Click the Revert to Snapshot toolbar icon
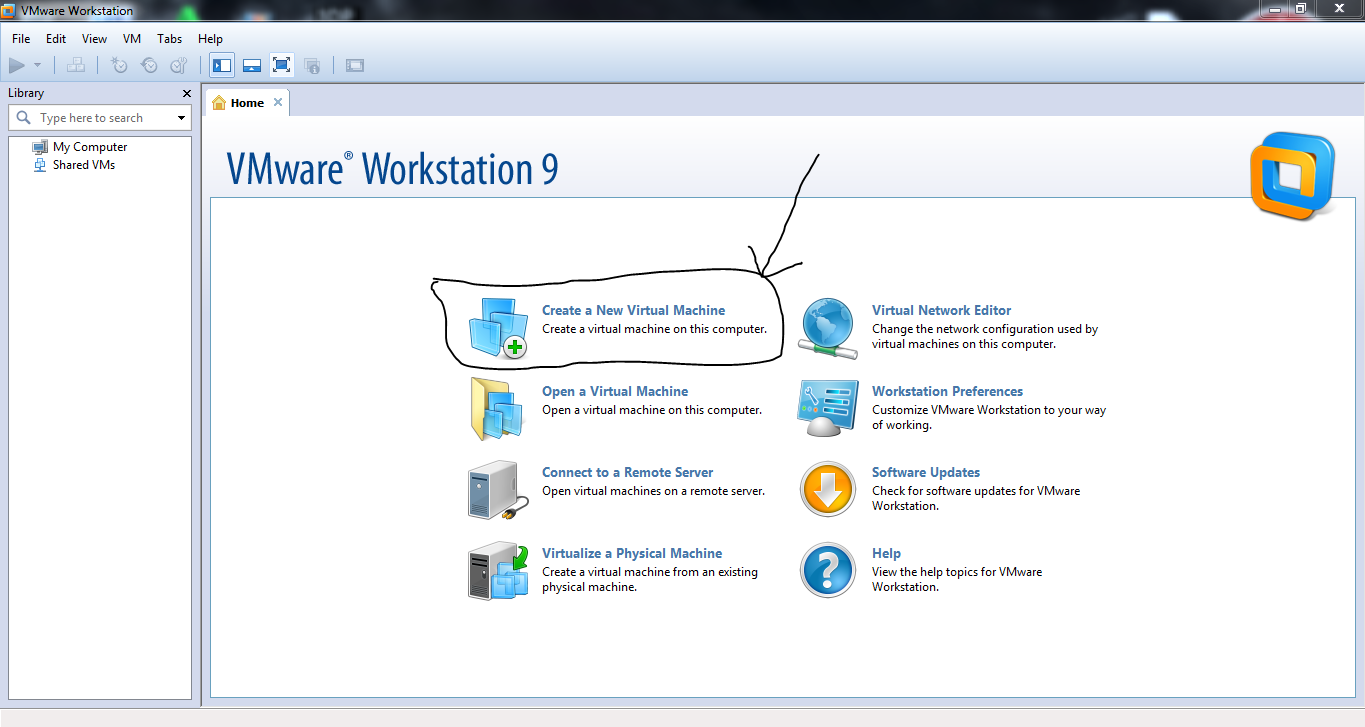This screenshot has height=727, width=1365. click(x=149, y=65)
